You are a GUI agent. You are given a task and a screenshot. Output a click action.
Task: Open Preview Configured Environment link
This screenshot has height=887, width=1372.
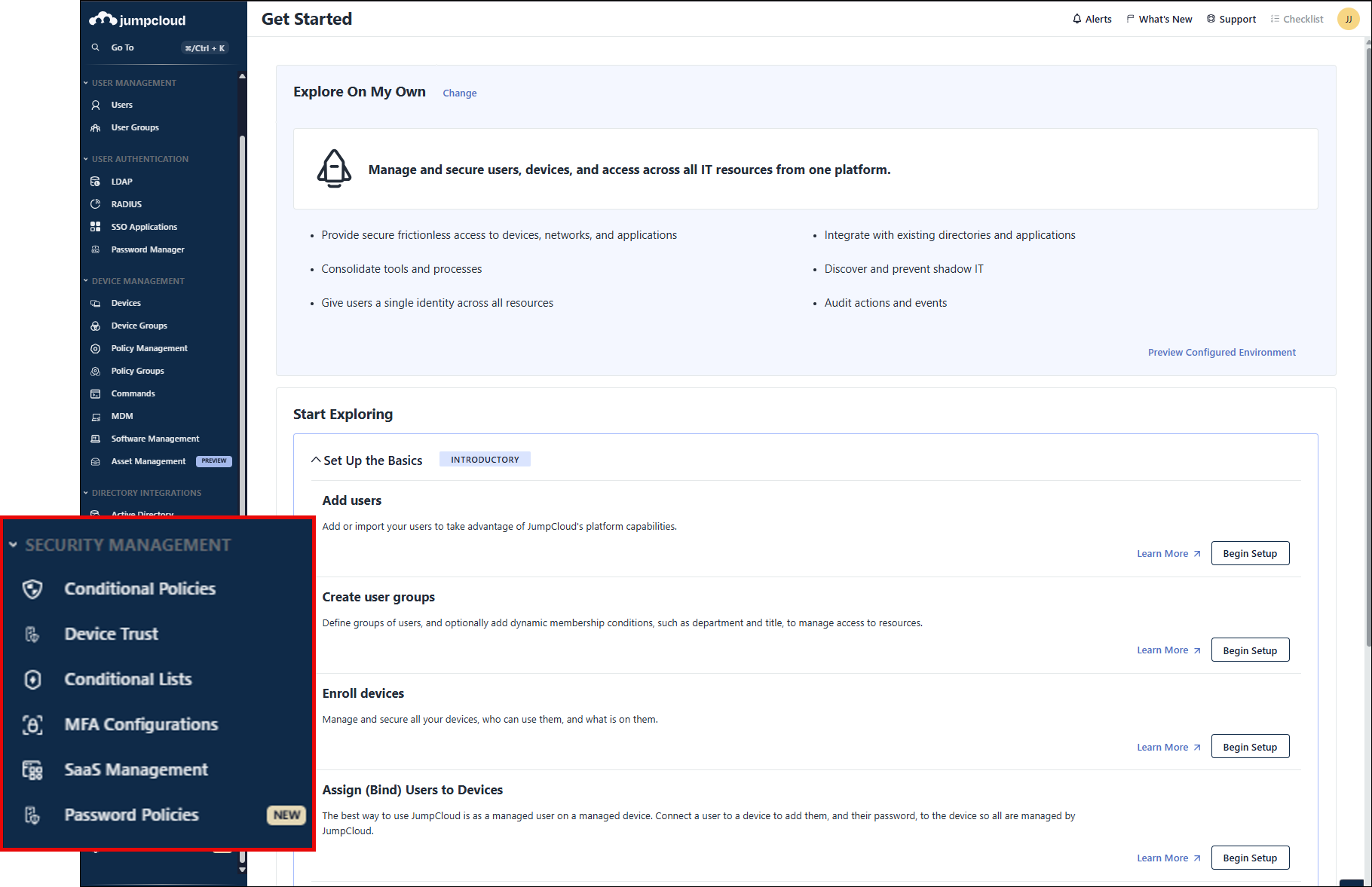point(1221,352)
